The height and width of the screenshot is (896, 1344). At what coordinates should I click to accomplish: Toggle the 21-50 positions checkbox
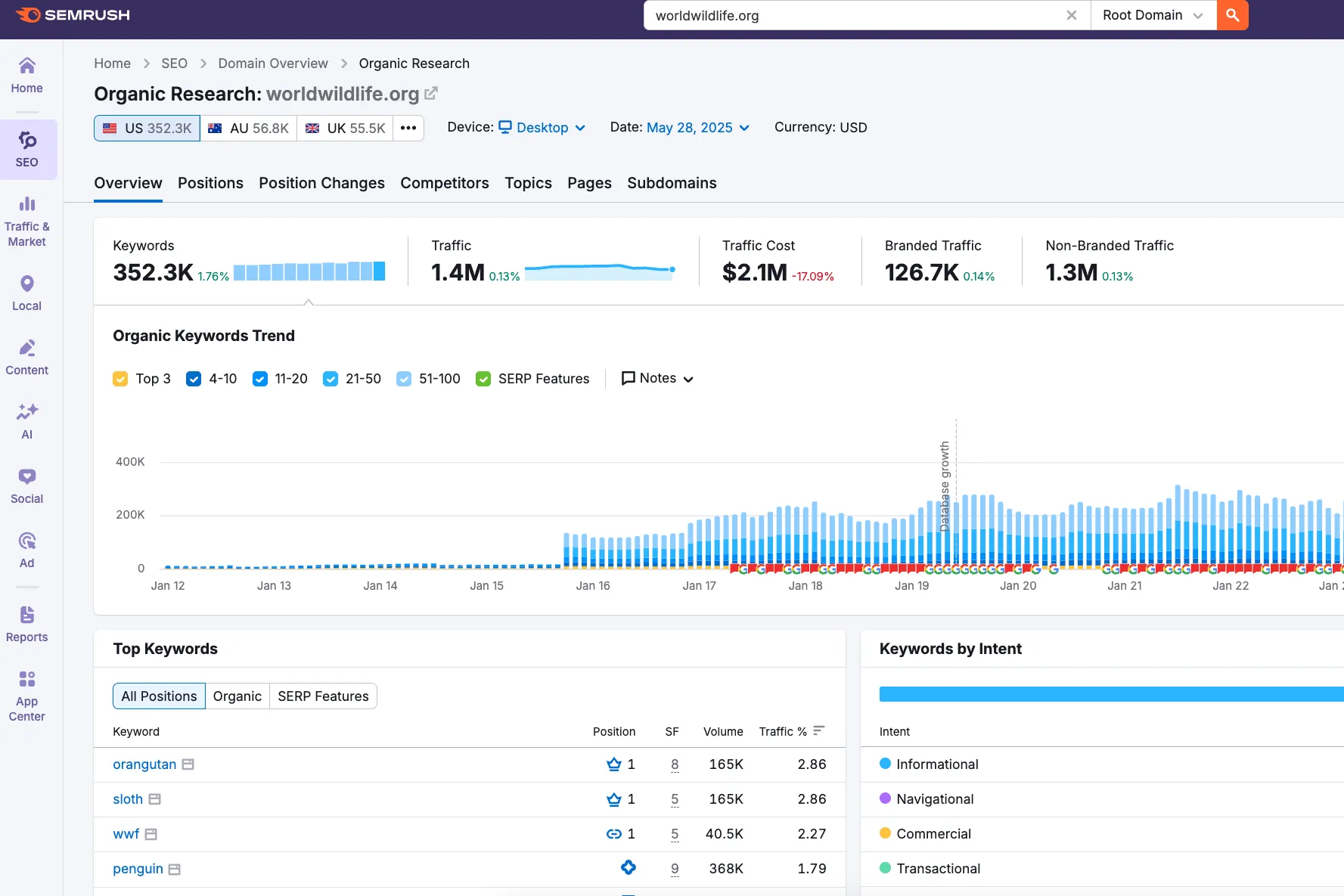pyautogui.click(x=331, y=379)
